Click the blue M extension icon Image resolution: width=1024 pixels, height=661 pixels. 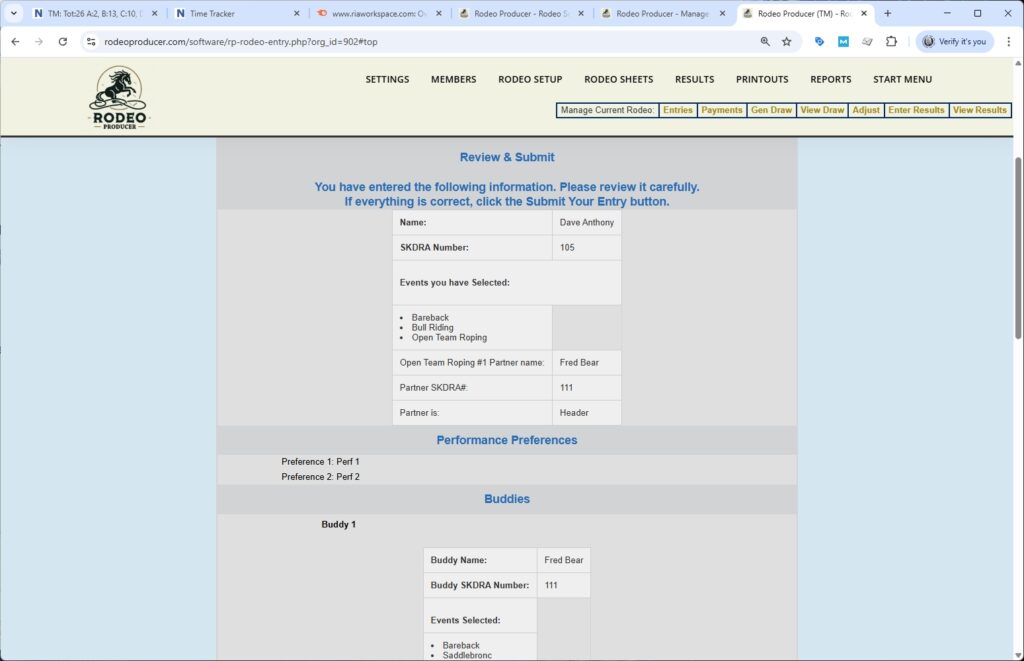pos(842,43)
